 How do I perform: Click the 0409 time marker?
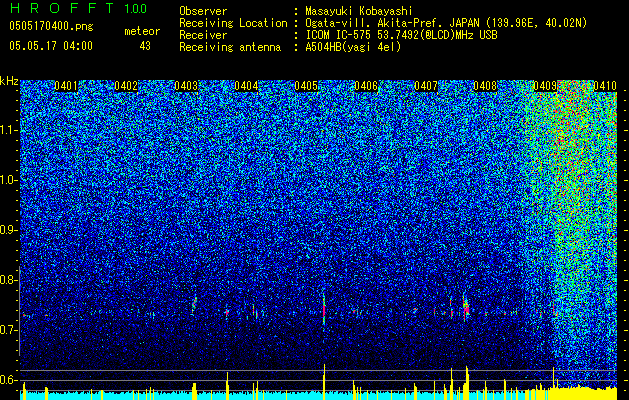545,86
